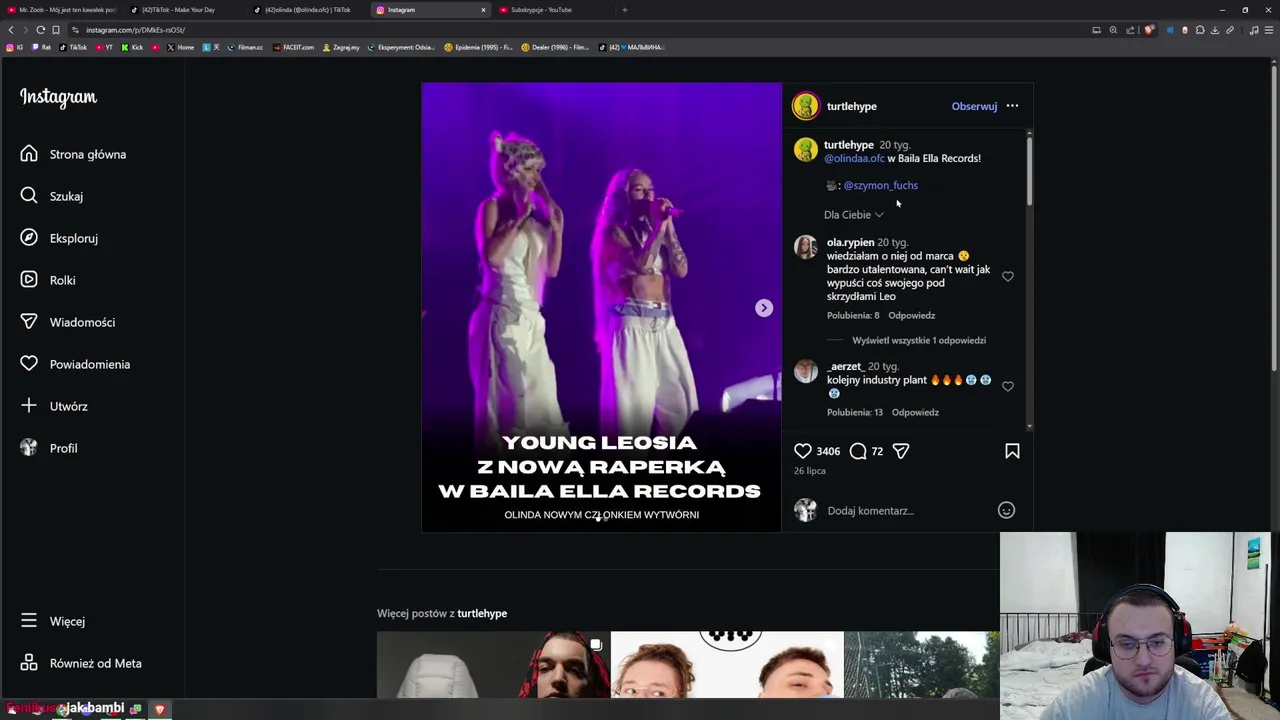The height and width of the screenshot is (720, 1280).
Task: Share the post with paper-plane icon
Action: pyautogui.click(x=901, y=451)
